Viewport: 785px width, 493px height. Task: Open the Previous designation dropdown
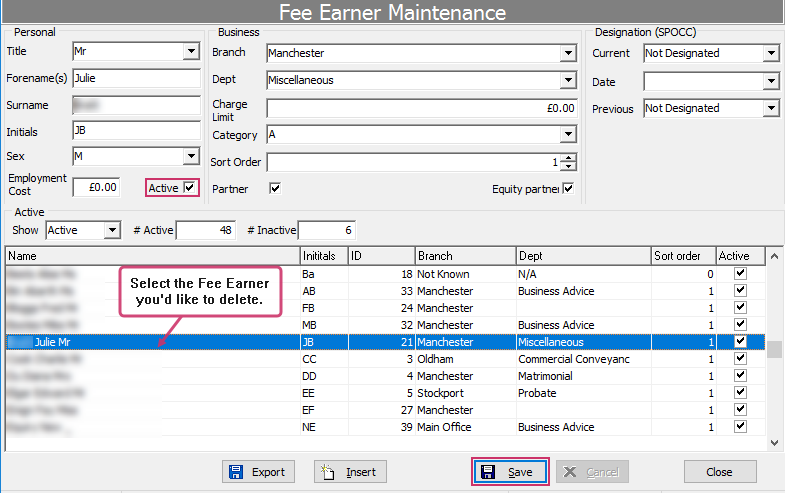[x=771, y=108]
